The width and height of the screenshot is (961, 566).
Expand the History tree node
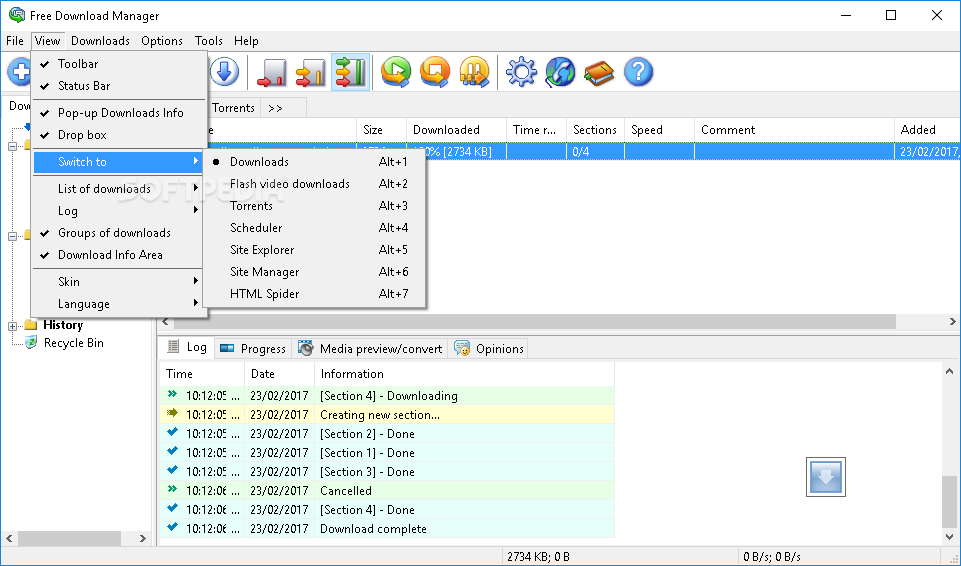(12, 326)
